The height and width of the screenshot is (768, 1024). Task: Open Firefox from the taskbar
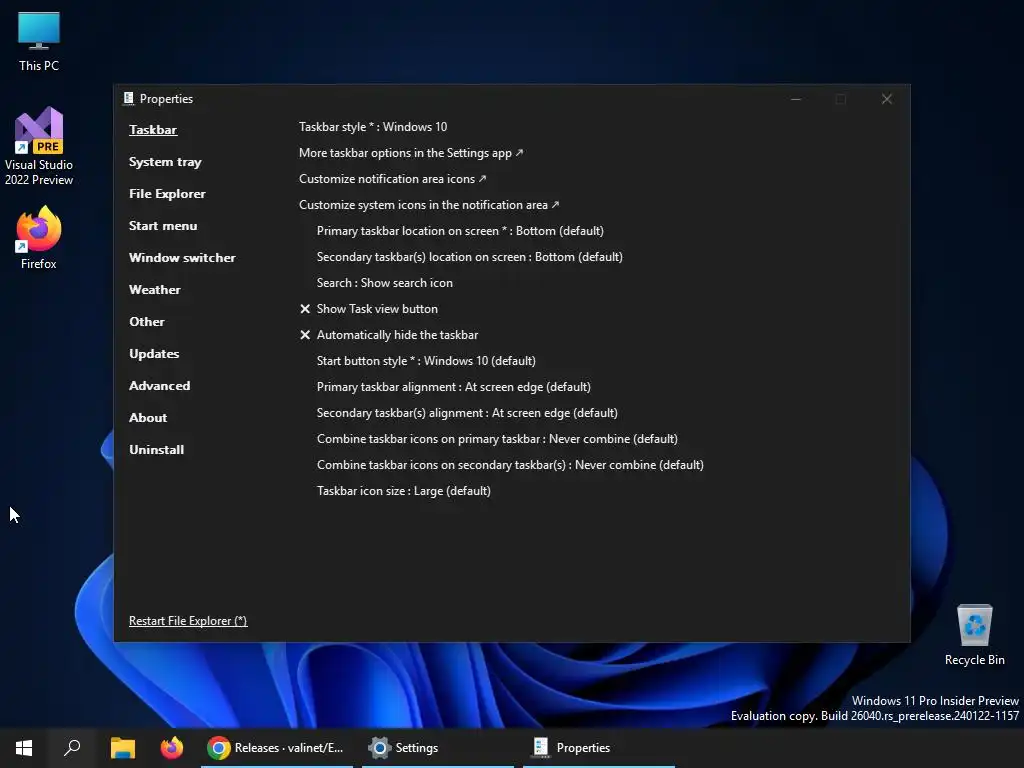(x=172, y=748)
